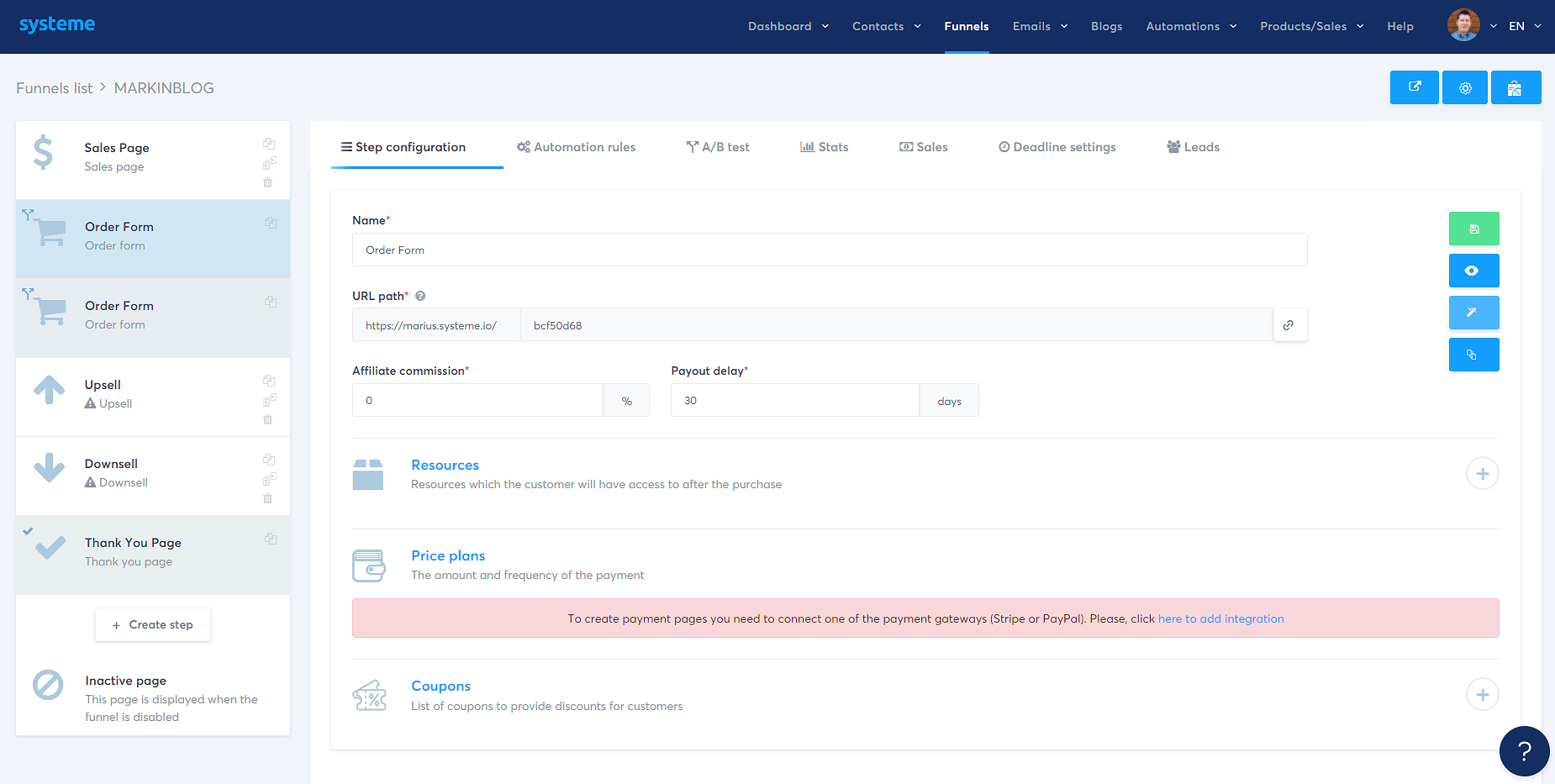The width and height of the screenshot is (1555, 784).
Task: Open funnel settings gear button
Action: [x=1464, y=87]
